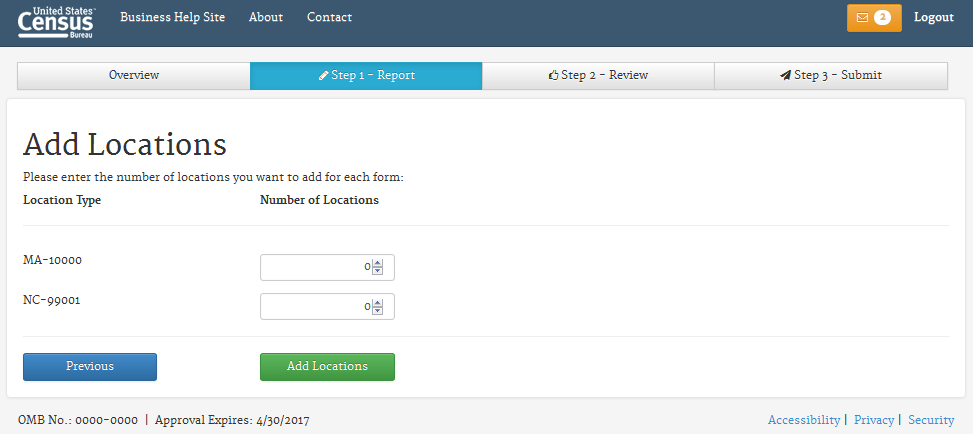Decrement NC-99001 number of locations spinner
This screenshot has width=973, height=434.
click(378, 310)
